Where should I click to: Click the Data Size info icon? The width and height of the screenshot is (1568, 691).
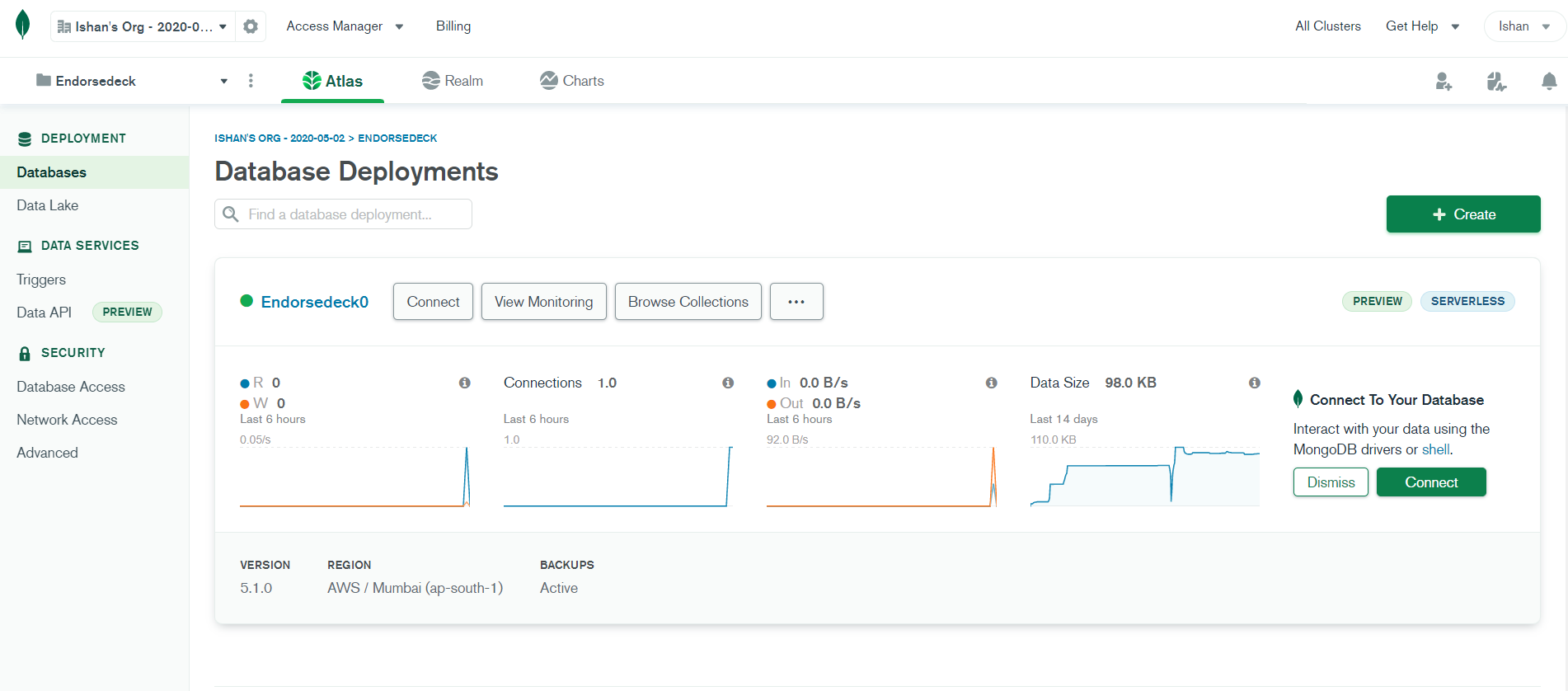click(x=1254, y=383)
